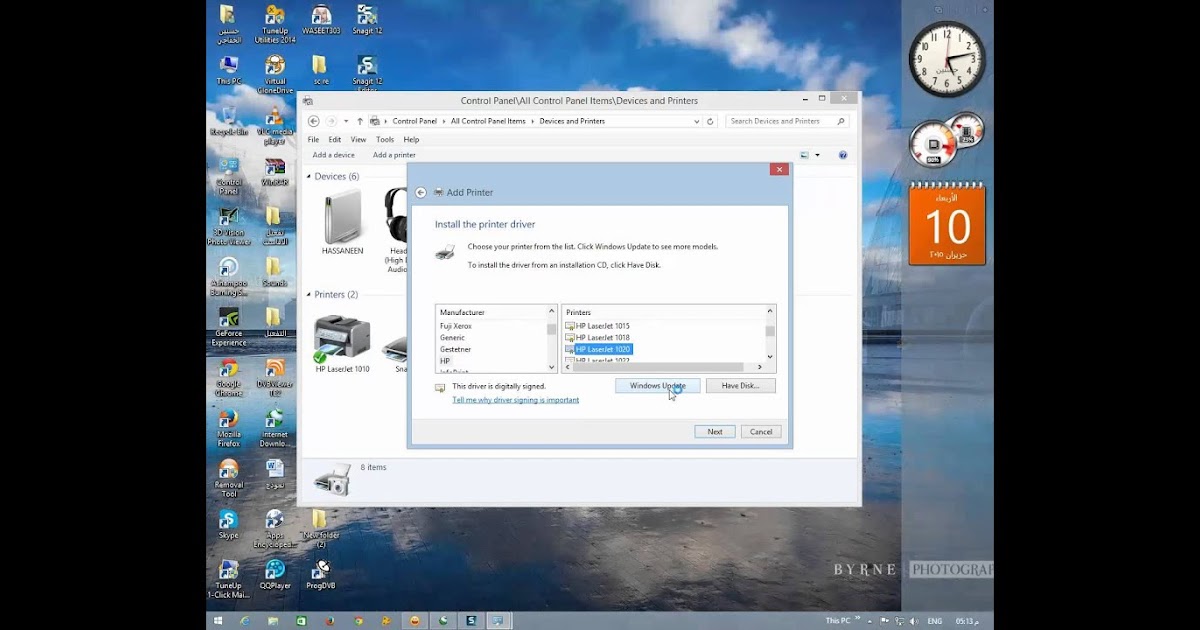Select HP LaserJet 1018 in Printers list

598,338
